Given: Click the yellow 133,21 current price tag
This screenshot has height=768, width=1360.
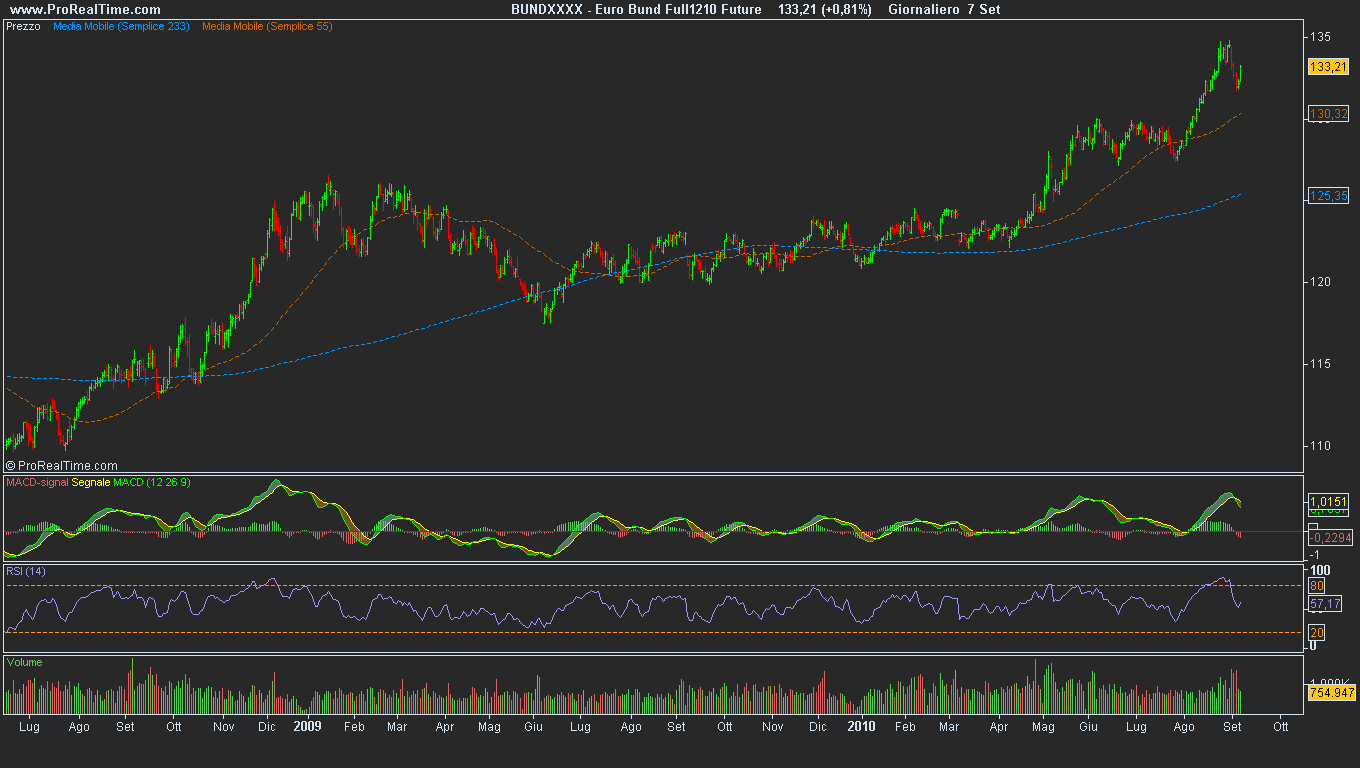Looking at the screenshot, I should (x=1329, y=67).
